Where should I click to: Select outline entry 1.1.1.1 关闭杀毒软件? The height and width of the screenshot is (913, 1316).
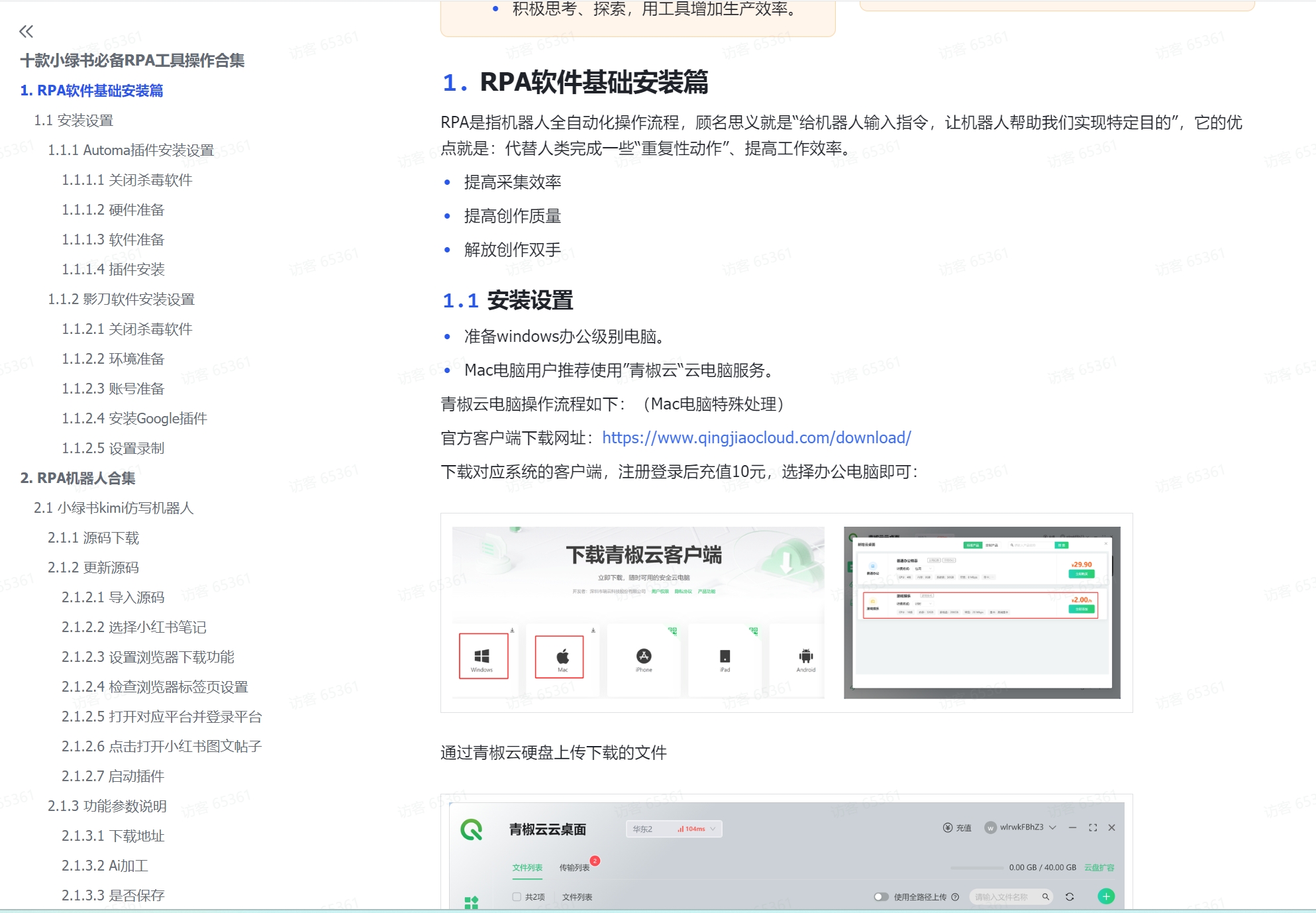pos(127,180)
